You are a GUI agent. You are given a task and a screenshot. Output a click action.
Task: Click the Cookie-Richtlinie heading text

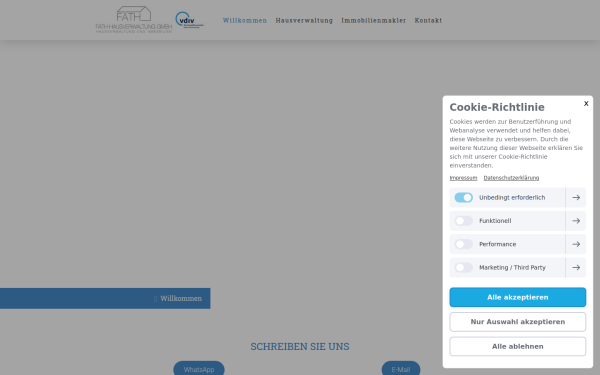pos(497,107)
